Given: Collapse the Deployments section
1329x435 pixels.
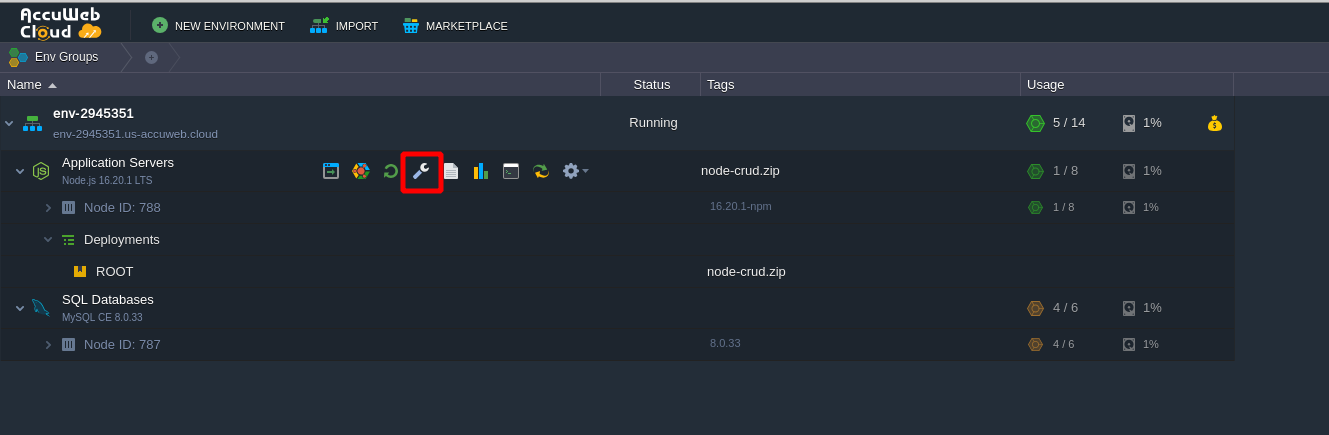Looking at the screenshot, I should coord(48,240).
